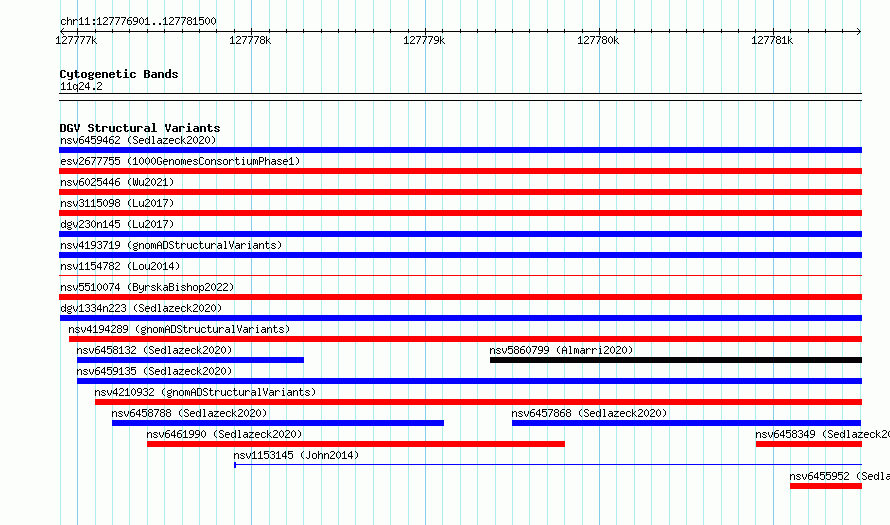Image resolution: width=890 pixels, height=525 pixels.
Task: Click the blue nsv6457868 bar
Action: tap(686, 423)
